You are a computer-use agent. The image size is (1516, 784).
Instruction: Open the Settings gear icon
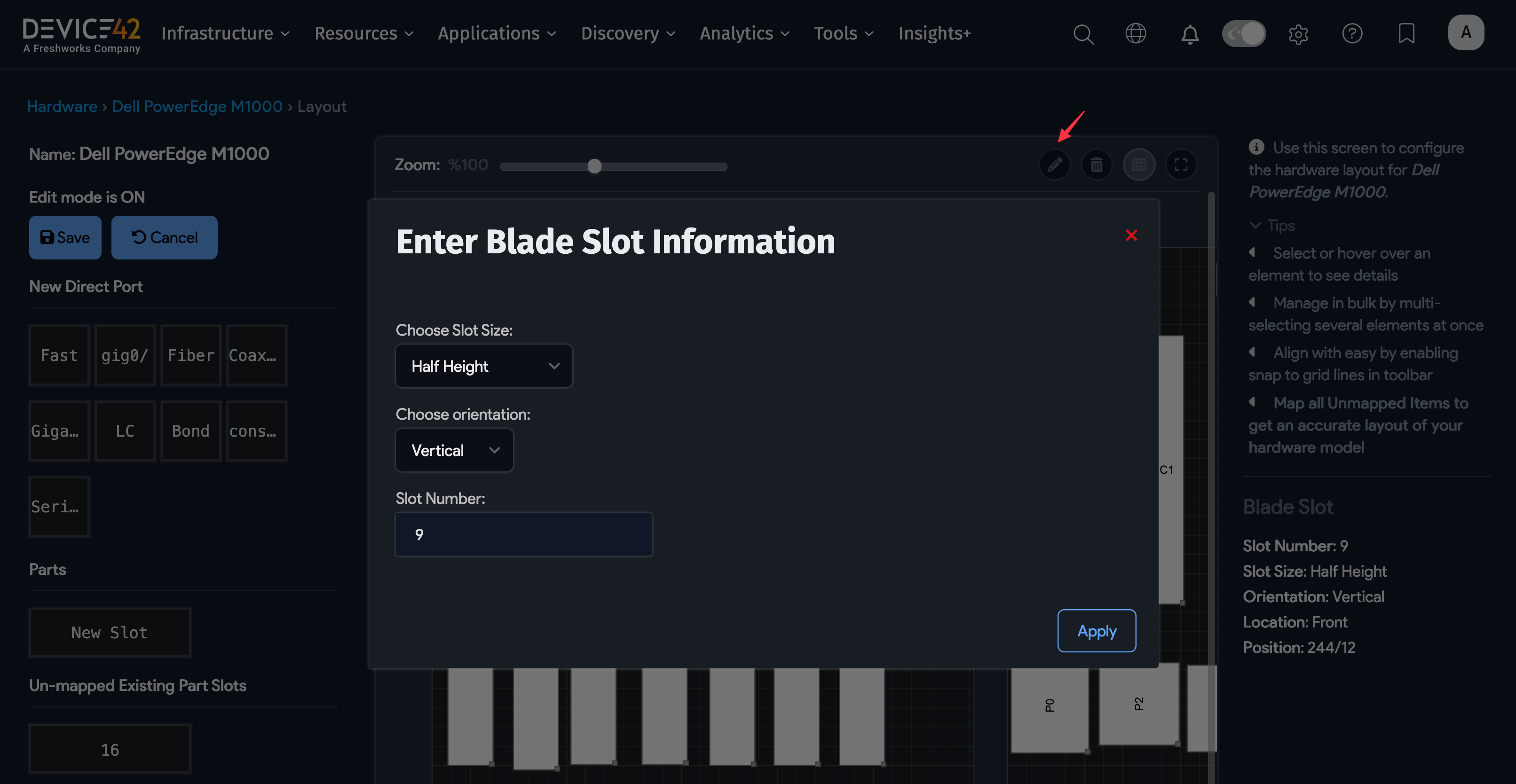1298,34
